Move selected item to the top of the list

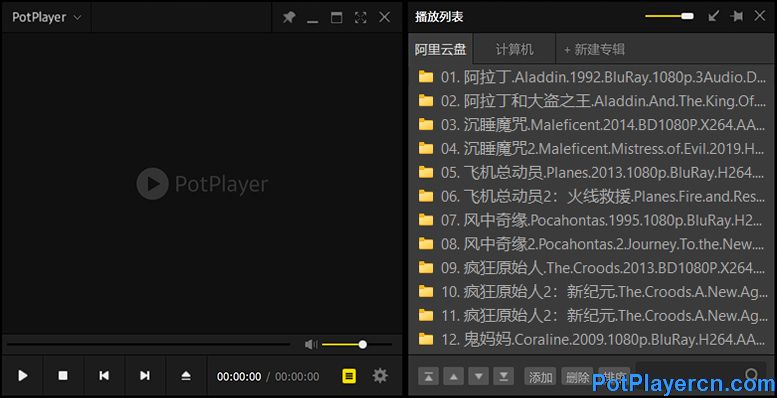click(429, 377)
